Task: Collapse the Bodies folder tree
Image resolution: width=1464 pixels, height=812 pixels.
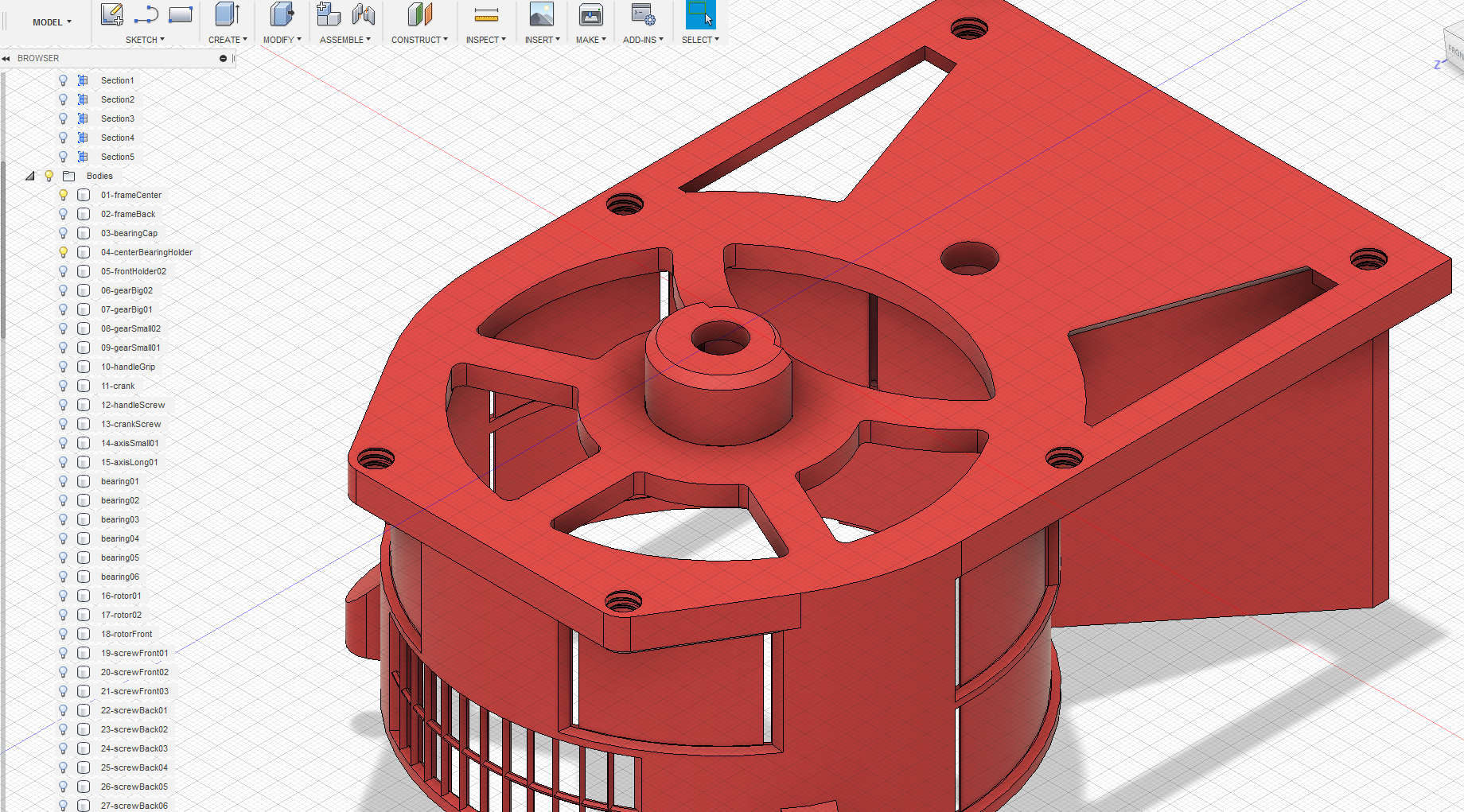Action: (30, 176)
